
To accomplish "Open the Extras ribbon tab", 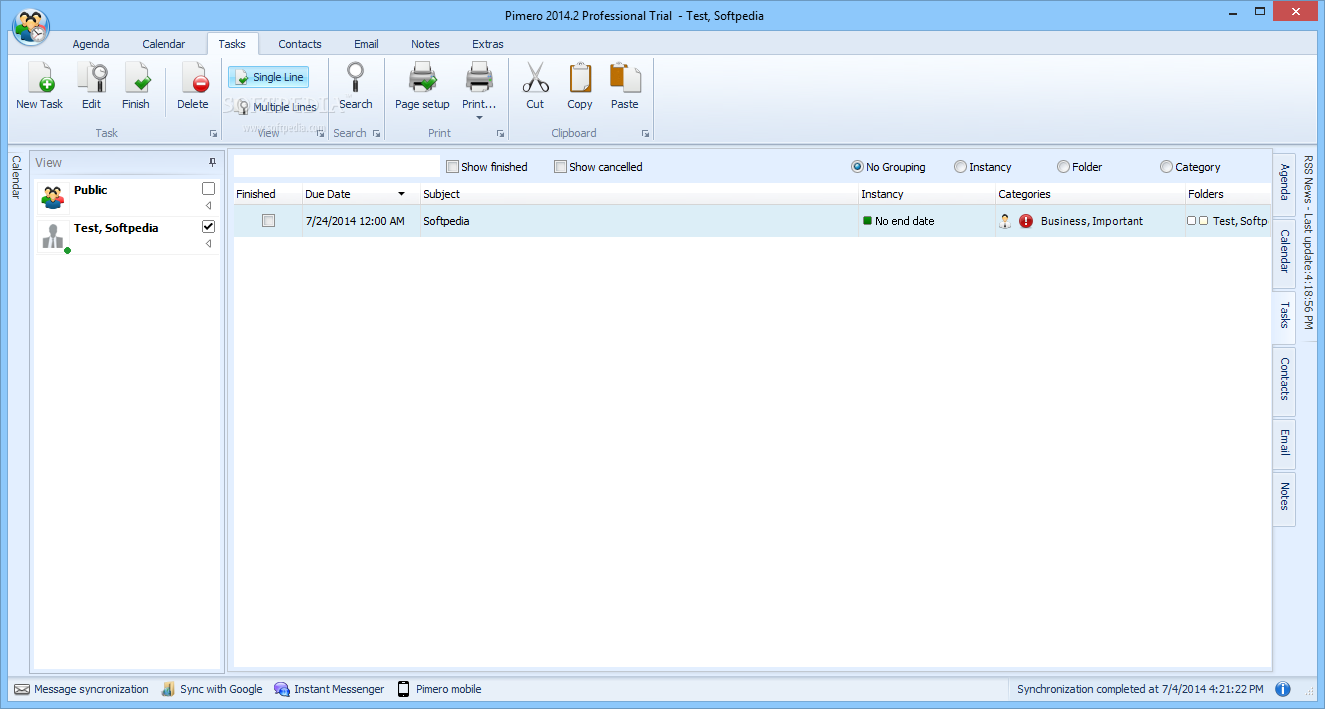I will [x=488, y=44].
